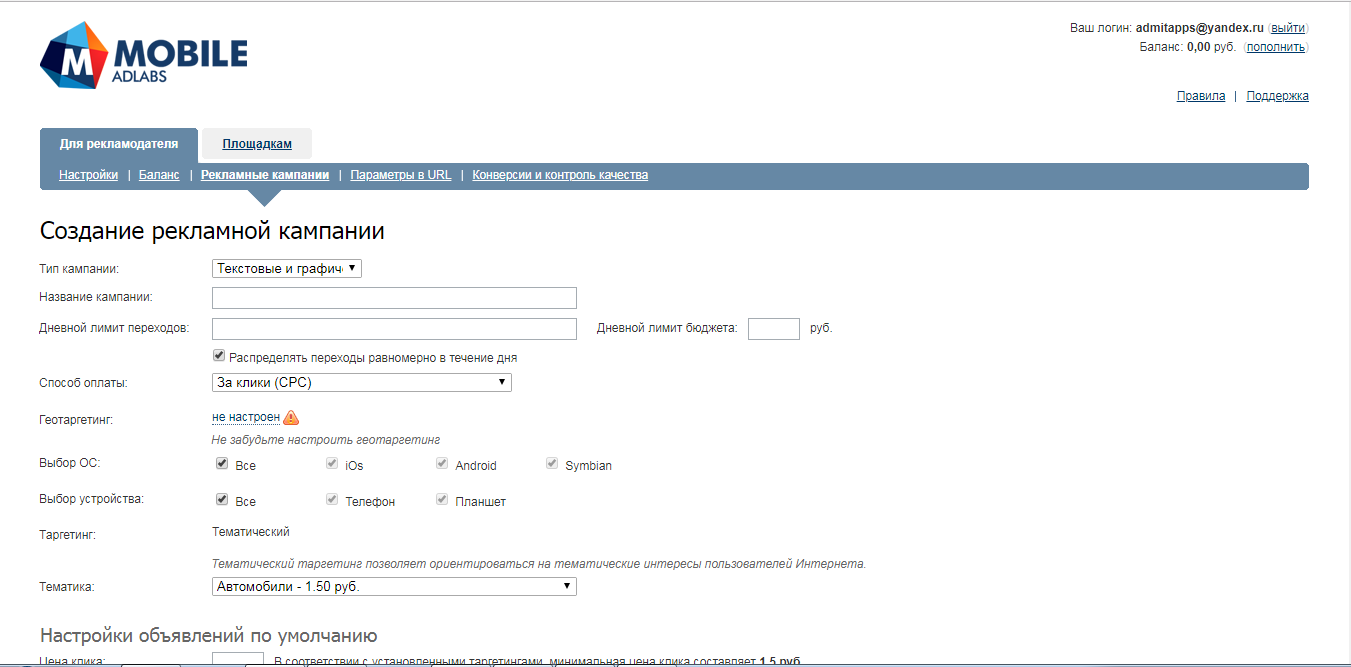Switch to the 'Площадкам' tab
This screenshot has width=1351, height=667.
click(257, 144)
